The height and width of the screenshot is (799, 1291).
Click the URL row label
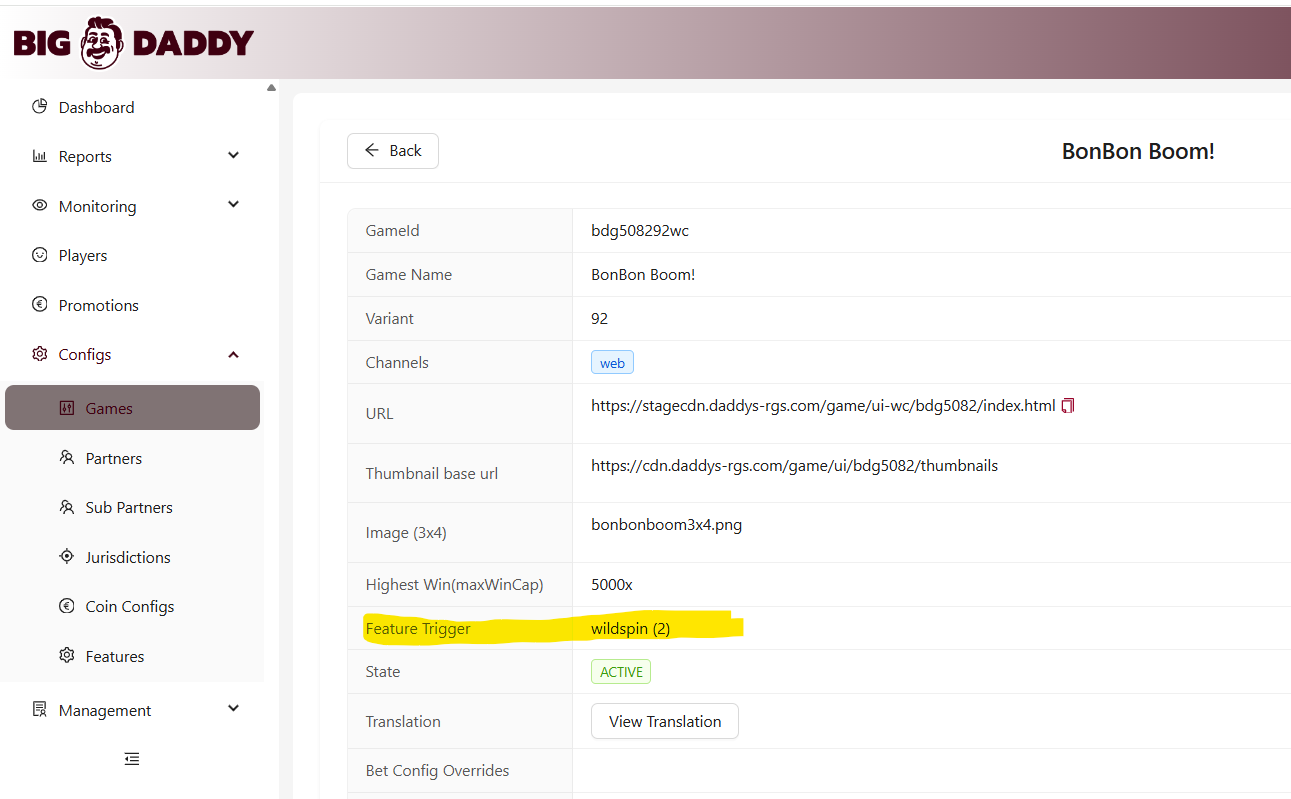pyautogui.click(x=380, y=414)
